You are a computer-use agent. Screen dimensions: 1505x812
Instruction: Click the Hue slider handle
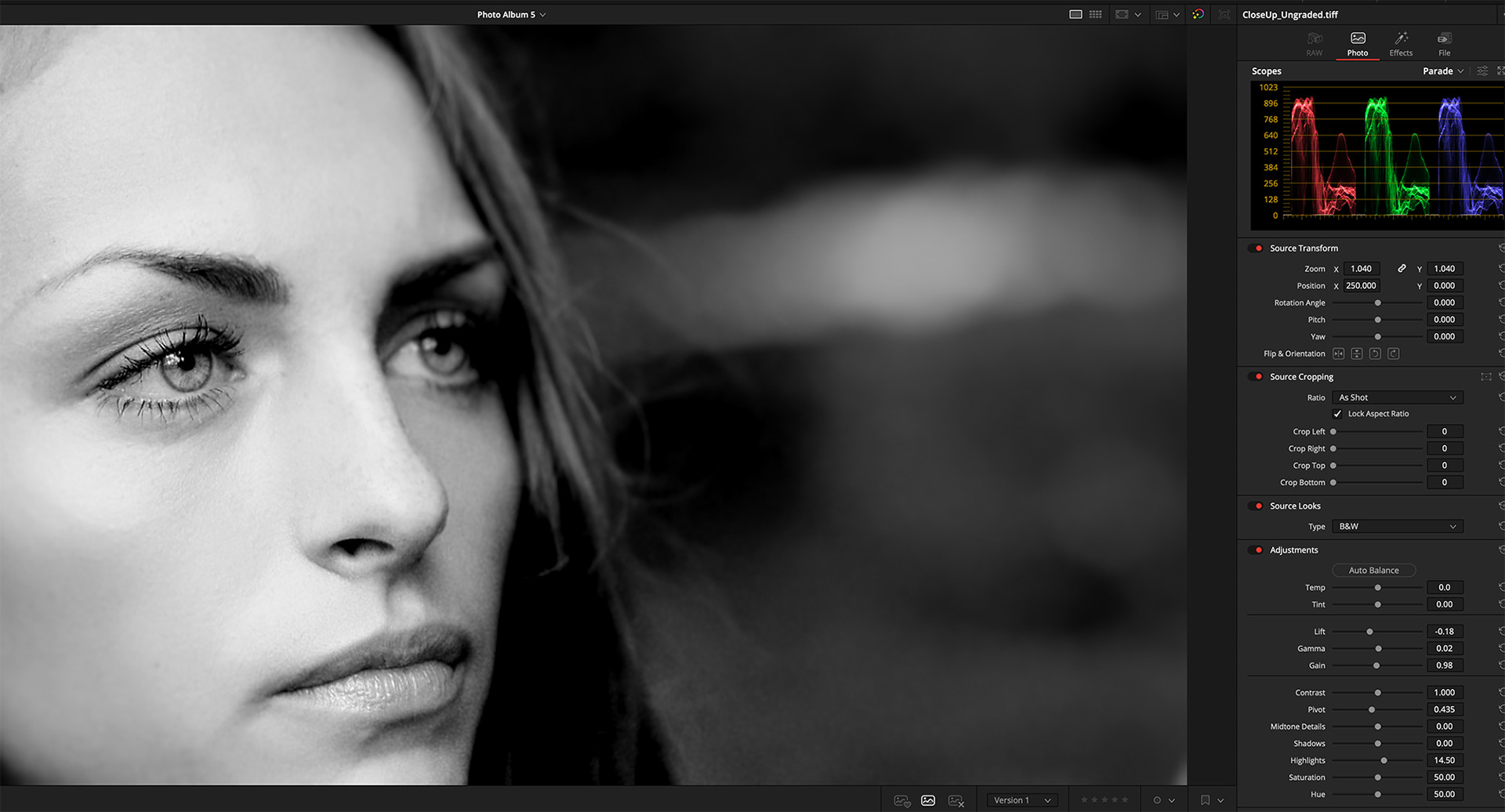[1378, 795]
